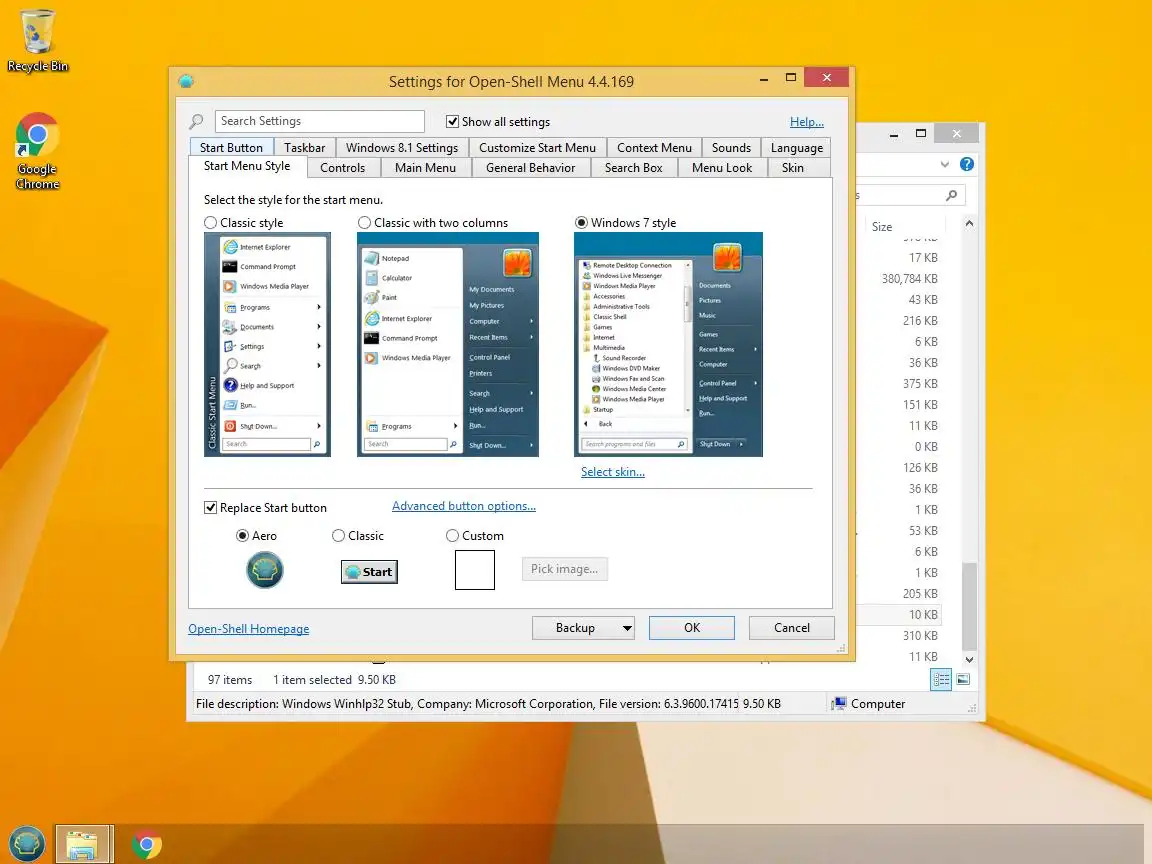Viewport: 1152px width, 864px height.
Task: Select the 380,784 KB size entry
Action: (910, 279)
